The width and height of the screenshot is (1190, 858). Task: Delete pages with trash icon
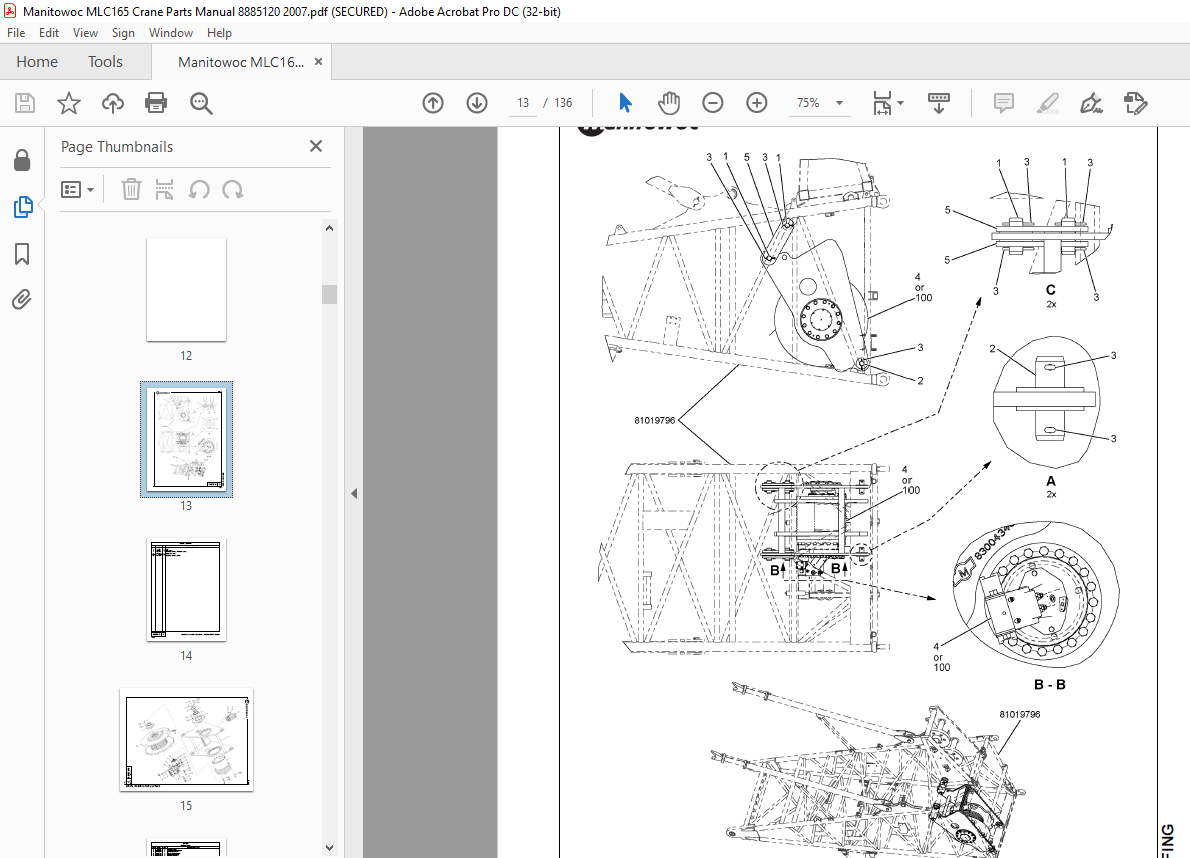tap(131, 190)
